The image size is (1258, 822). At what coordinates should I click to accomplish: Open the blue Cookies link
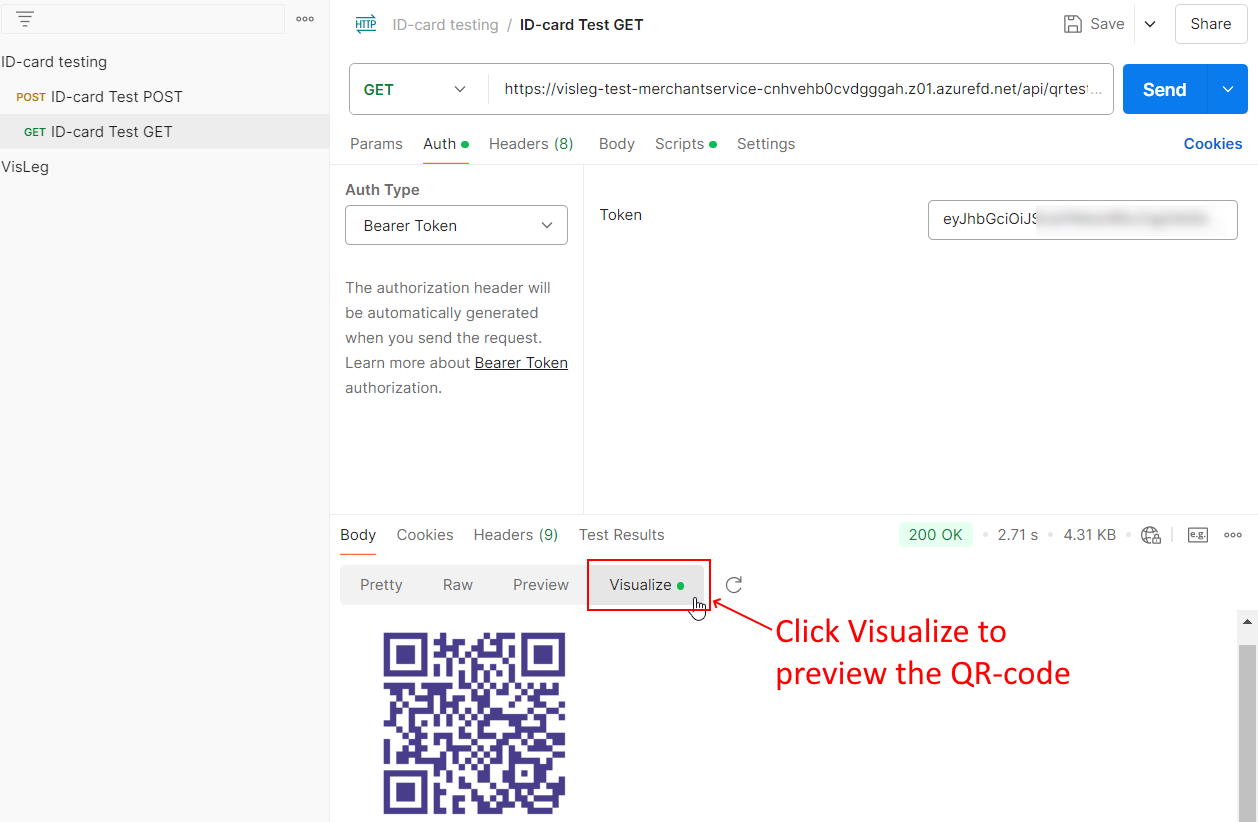[x=1213, y=144]
